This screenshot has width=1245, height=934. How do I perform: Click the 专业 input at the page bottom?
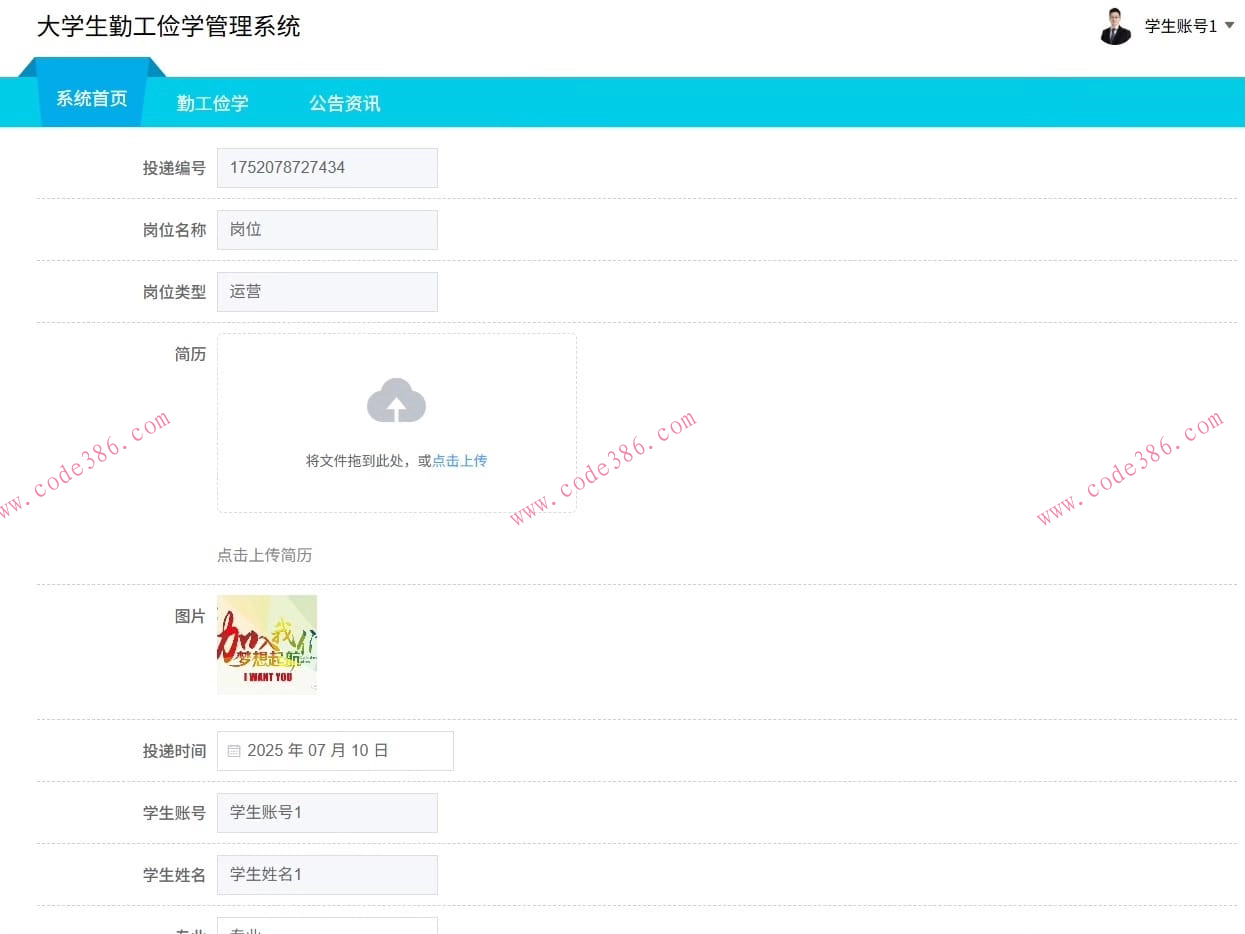(x=327, y=930)
